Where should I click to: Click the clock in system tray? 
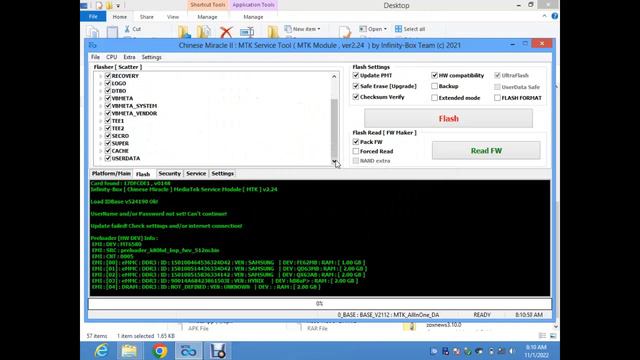(x=536, y=351)
